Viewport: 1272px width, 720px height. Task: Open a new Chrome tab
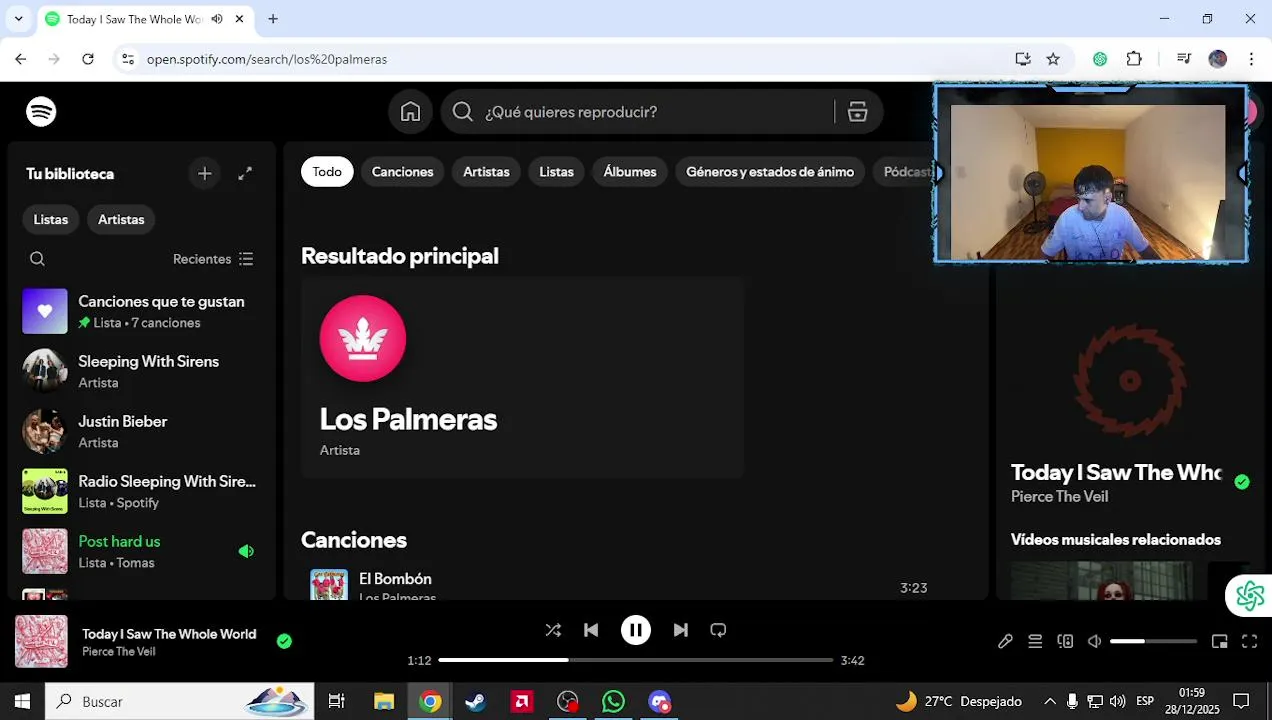(273, 19)
